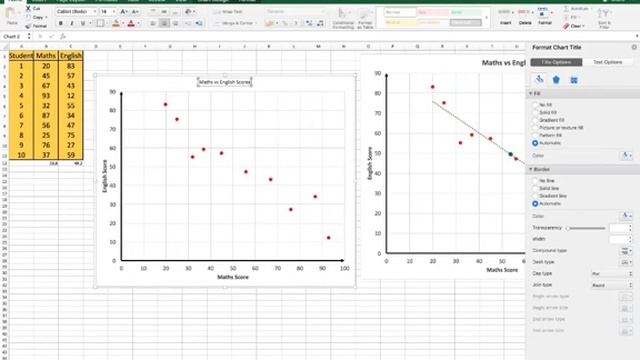Click the Format painter brush

[x=28, y=26]
